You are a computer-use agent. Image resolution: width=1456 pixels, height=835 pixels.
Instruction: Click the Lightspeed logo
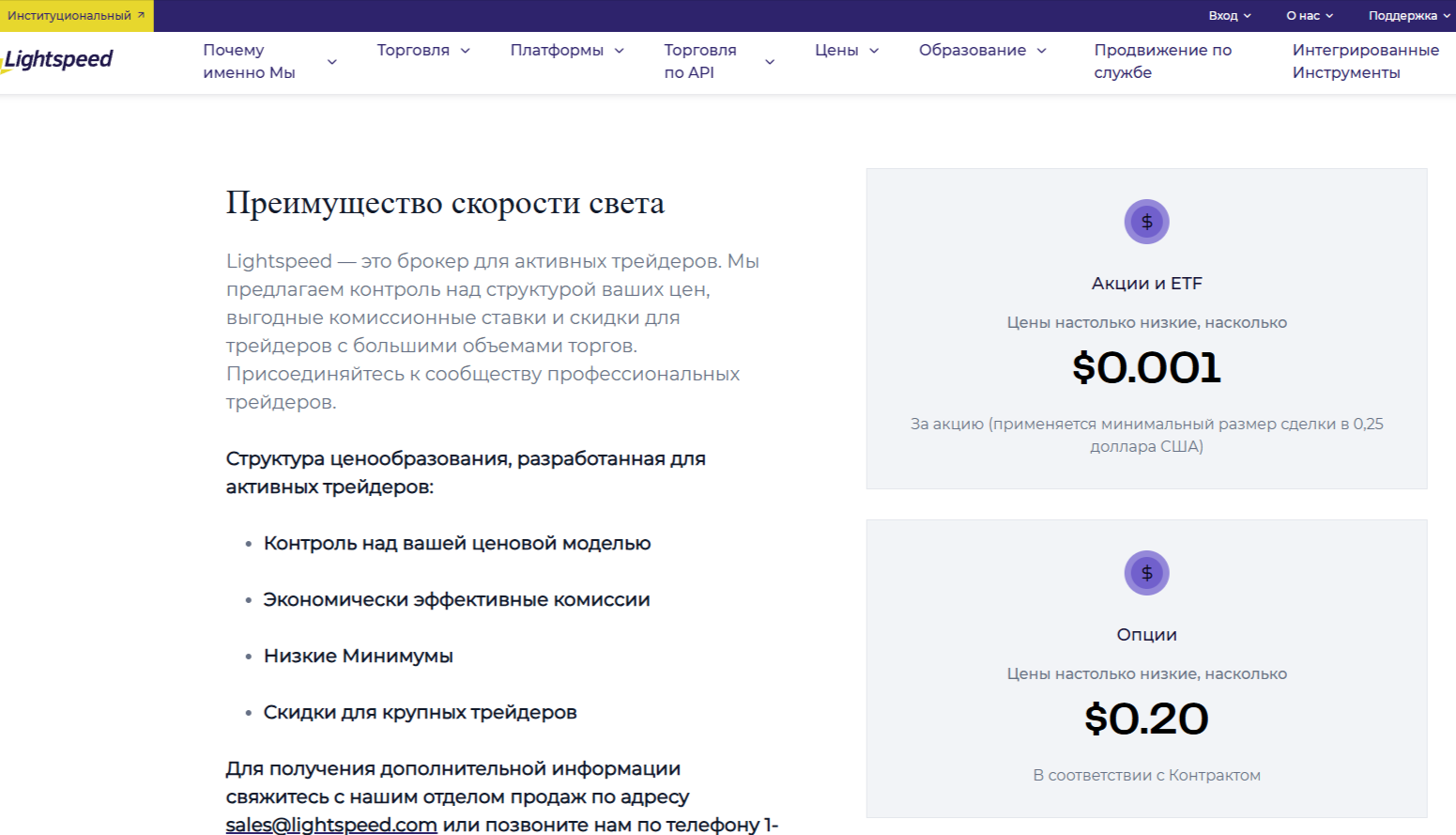56,60
